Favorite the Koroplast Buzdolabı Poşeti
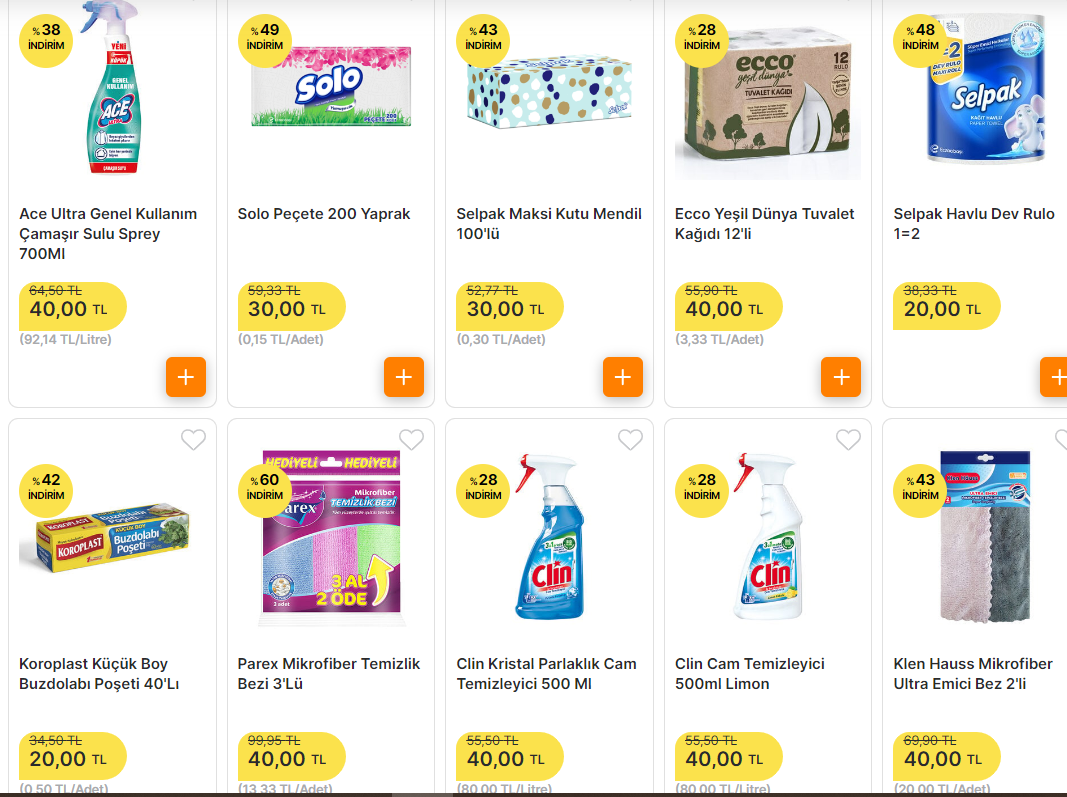This screenshot has width=1067, height=797. (x=193, y=439)
